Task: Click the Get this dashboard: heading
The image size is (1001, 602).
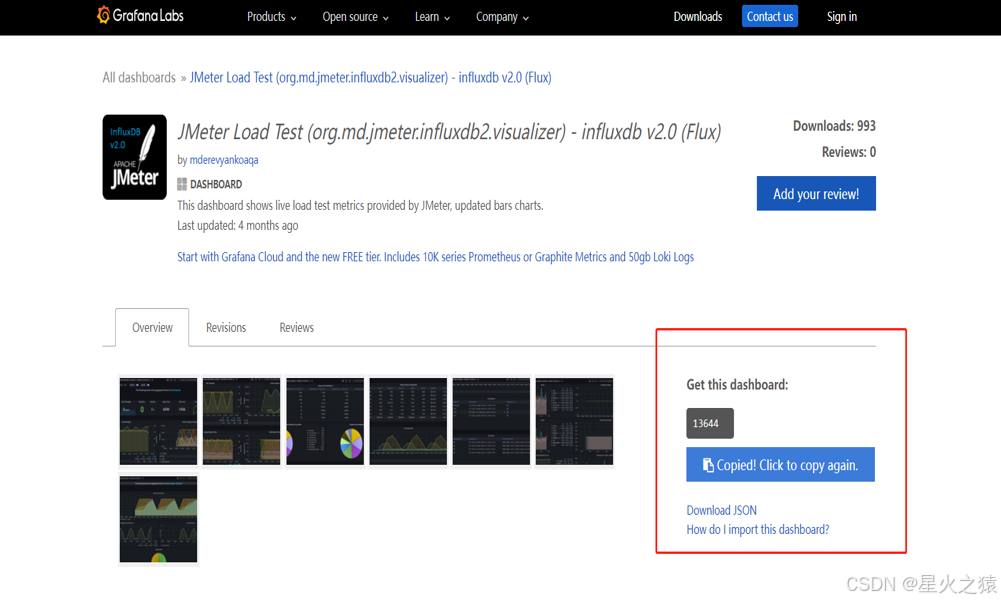Action: tap(737, 384)
